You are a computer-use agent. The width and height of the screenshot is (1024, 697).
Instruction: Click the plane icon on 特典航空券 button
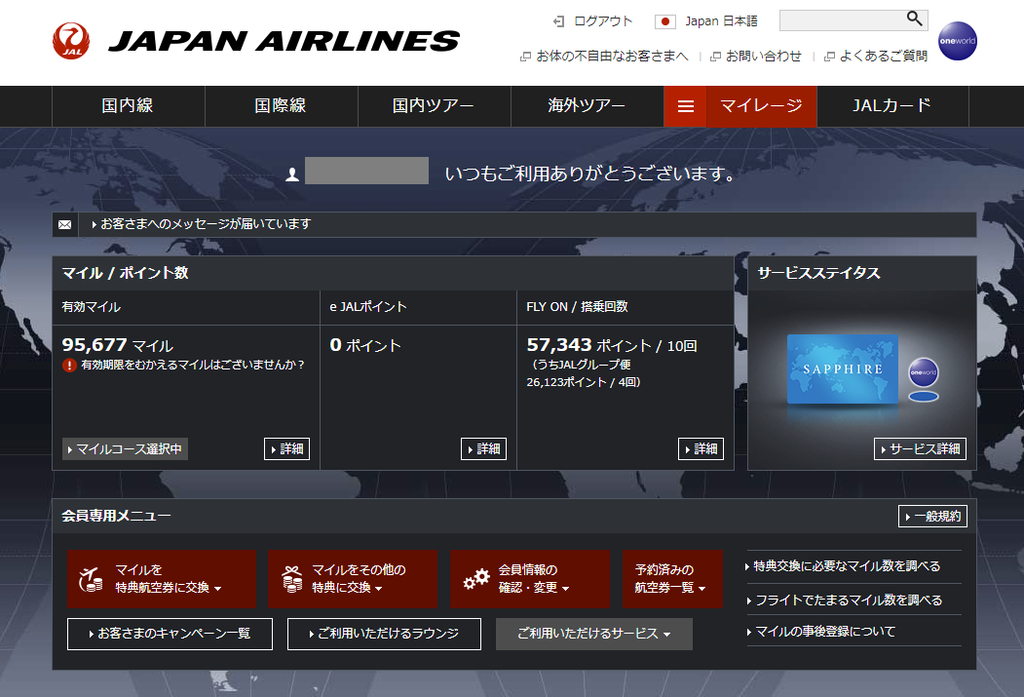click(x=91, y=579)
